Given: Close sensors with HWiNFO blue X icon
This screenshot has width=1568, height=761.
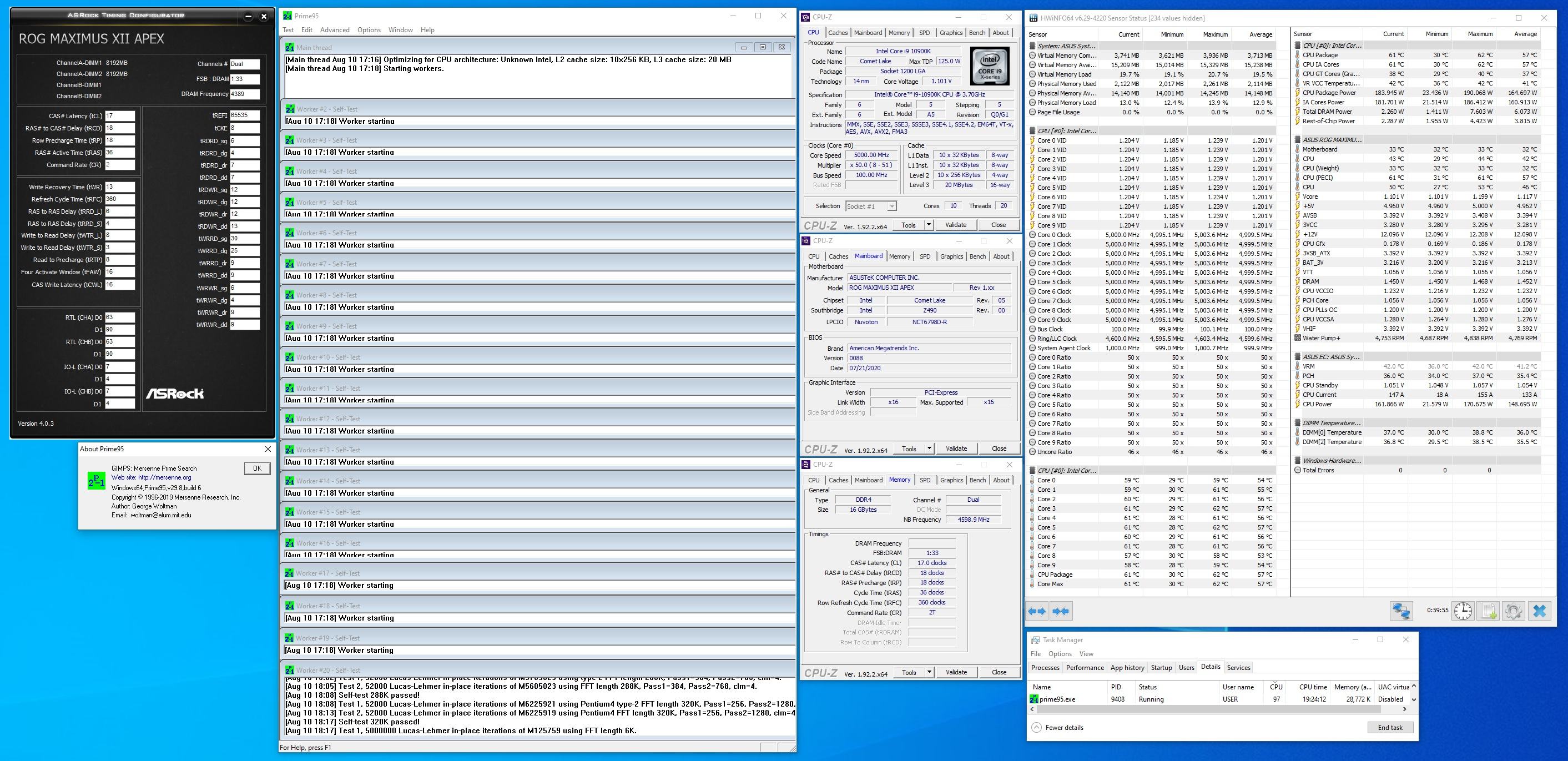Looking at the screenshot, I should 1539,611.
